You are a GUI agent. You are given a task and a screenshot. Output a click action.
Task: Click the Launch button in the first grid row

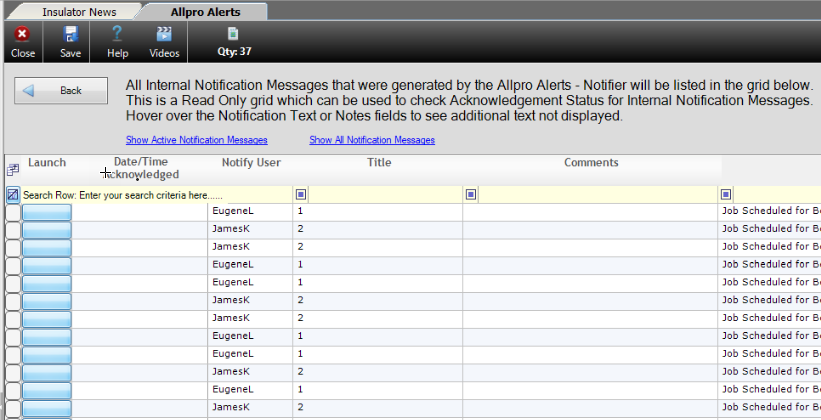coord(47,212)
